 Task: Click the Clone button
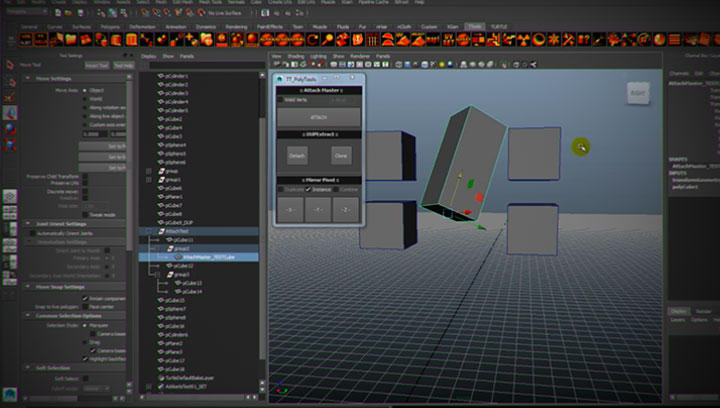[x=341, y=156]
